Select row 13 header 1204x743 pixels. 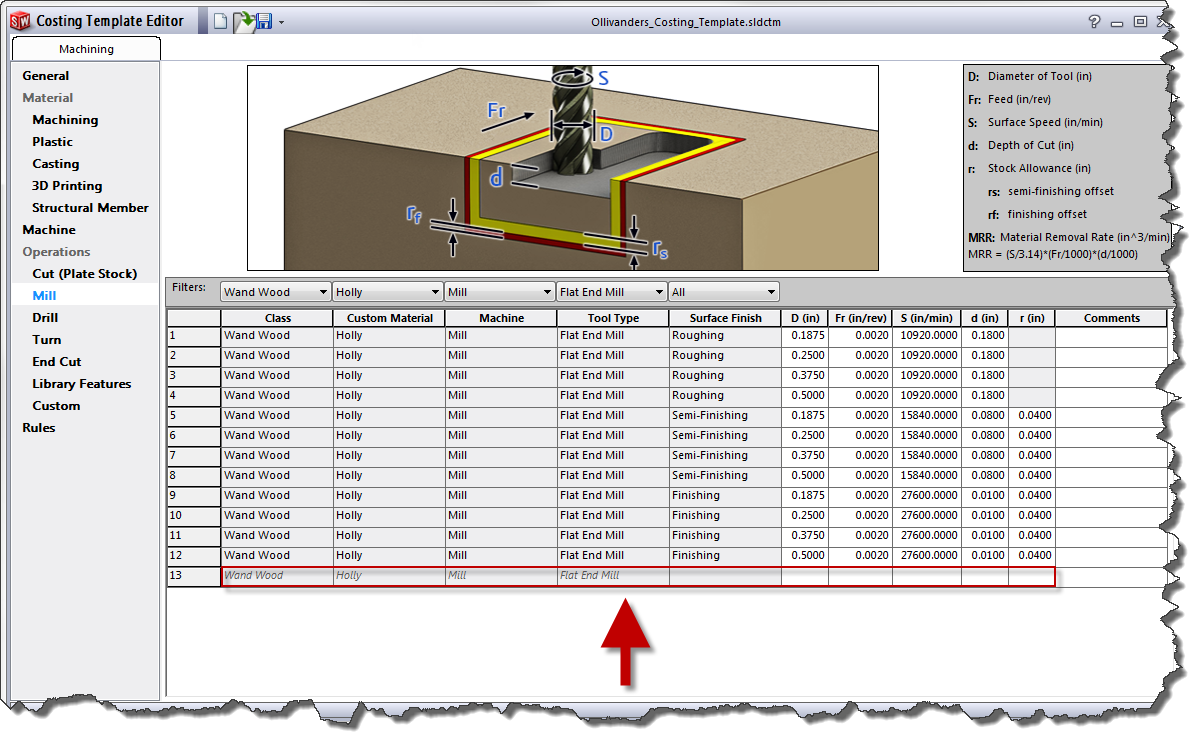point(193,576)
